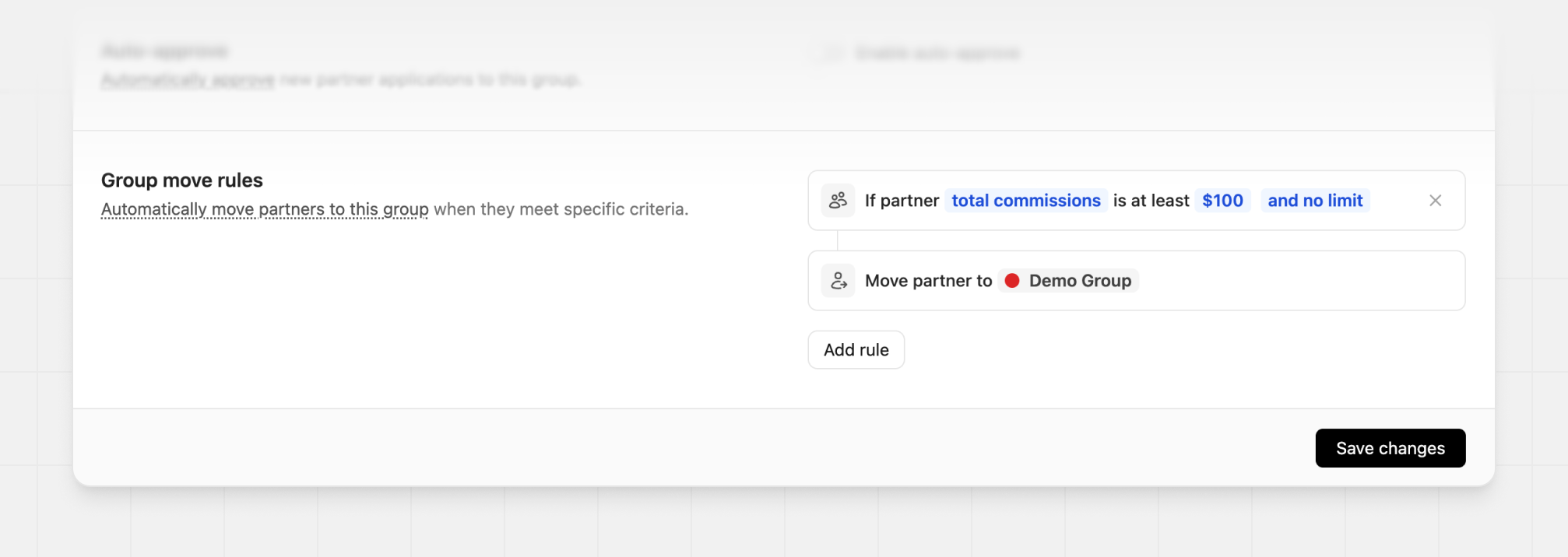
Task: Click the 'Group move rules' heading
Action: (x=181, y=180)
